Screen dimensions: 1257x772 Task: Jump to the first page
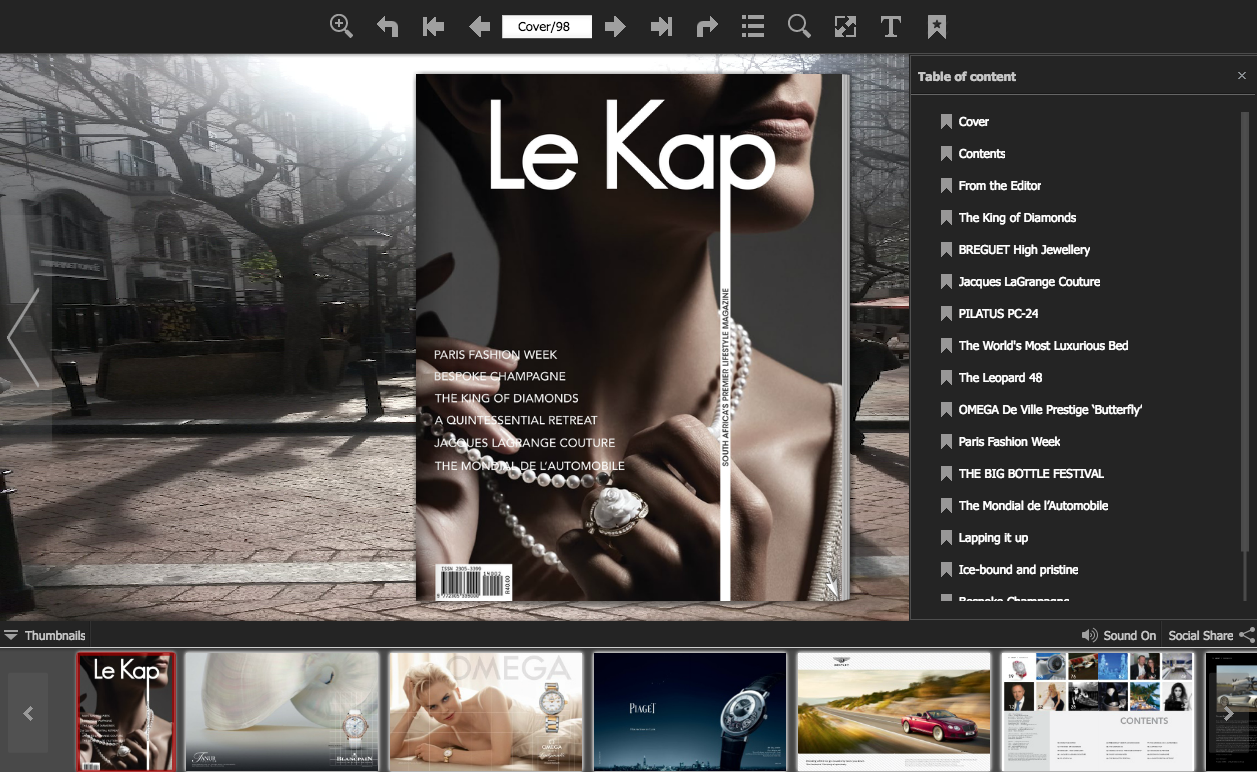[432, 26]
